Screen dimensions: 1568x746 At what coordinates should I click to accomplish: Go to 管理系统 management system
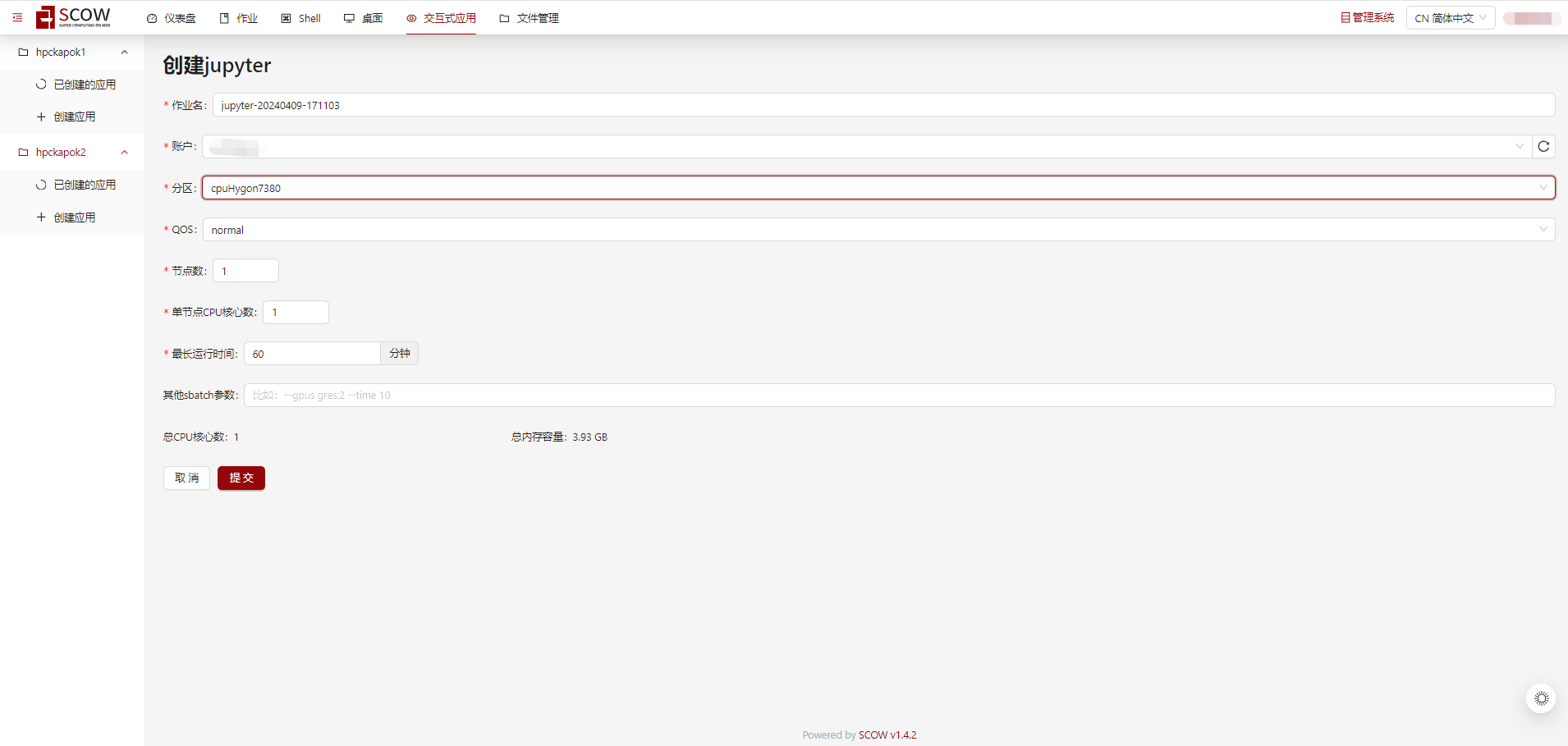click(x=1367, y=18)
